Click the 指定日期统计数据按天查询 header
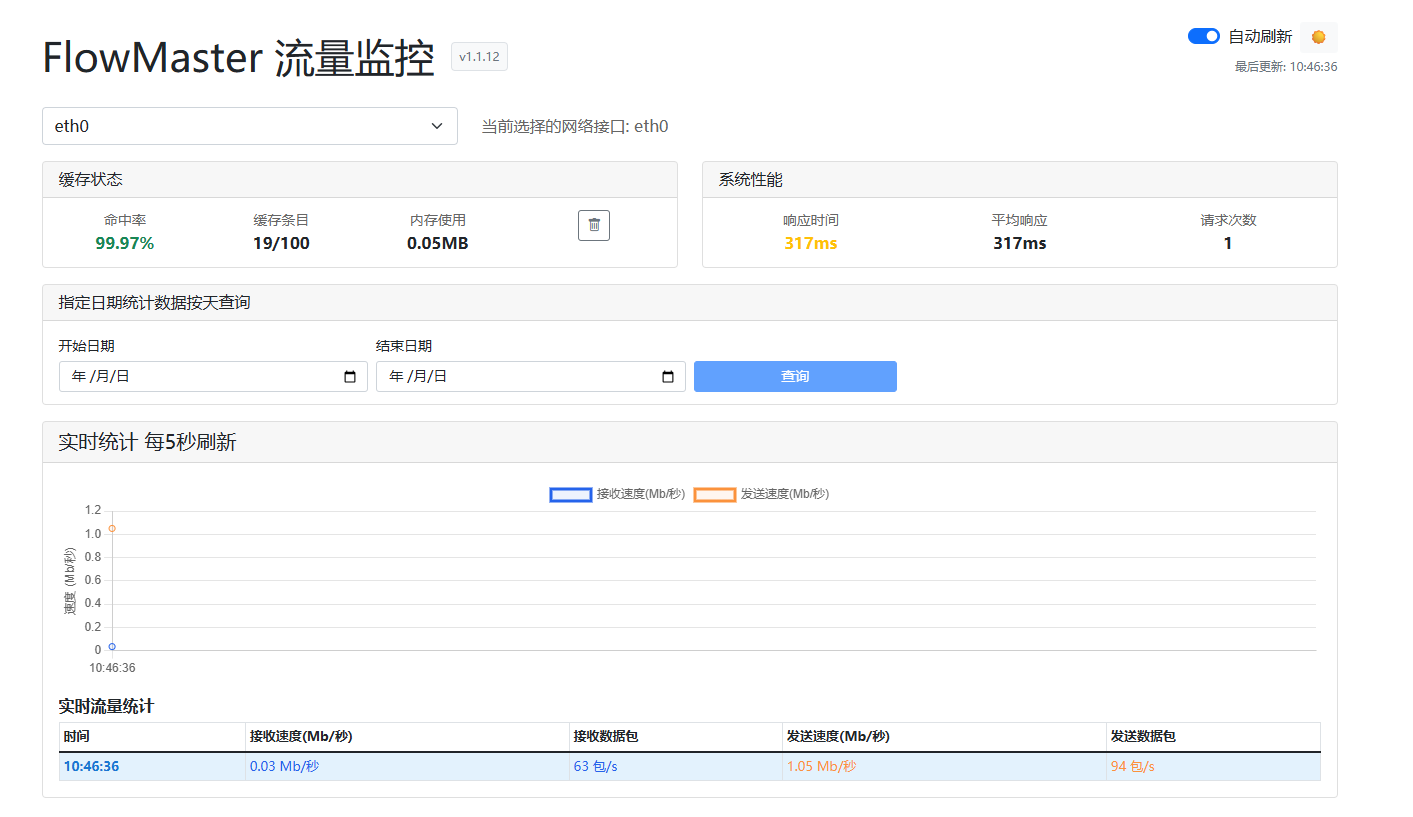This screenshot has height=817, width=1413. coord(690,303)
